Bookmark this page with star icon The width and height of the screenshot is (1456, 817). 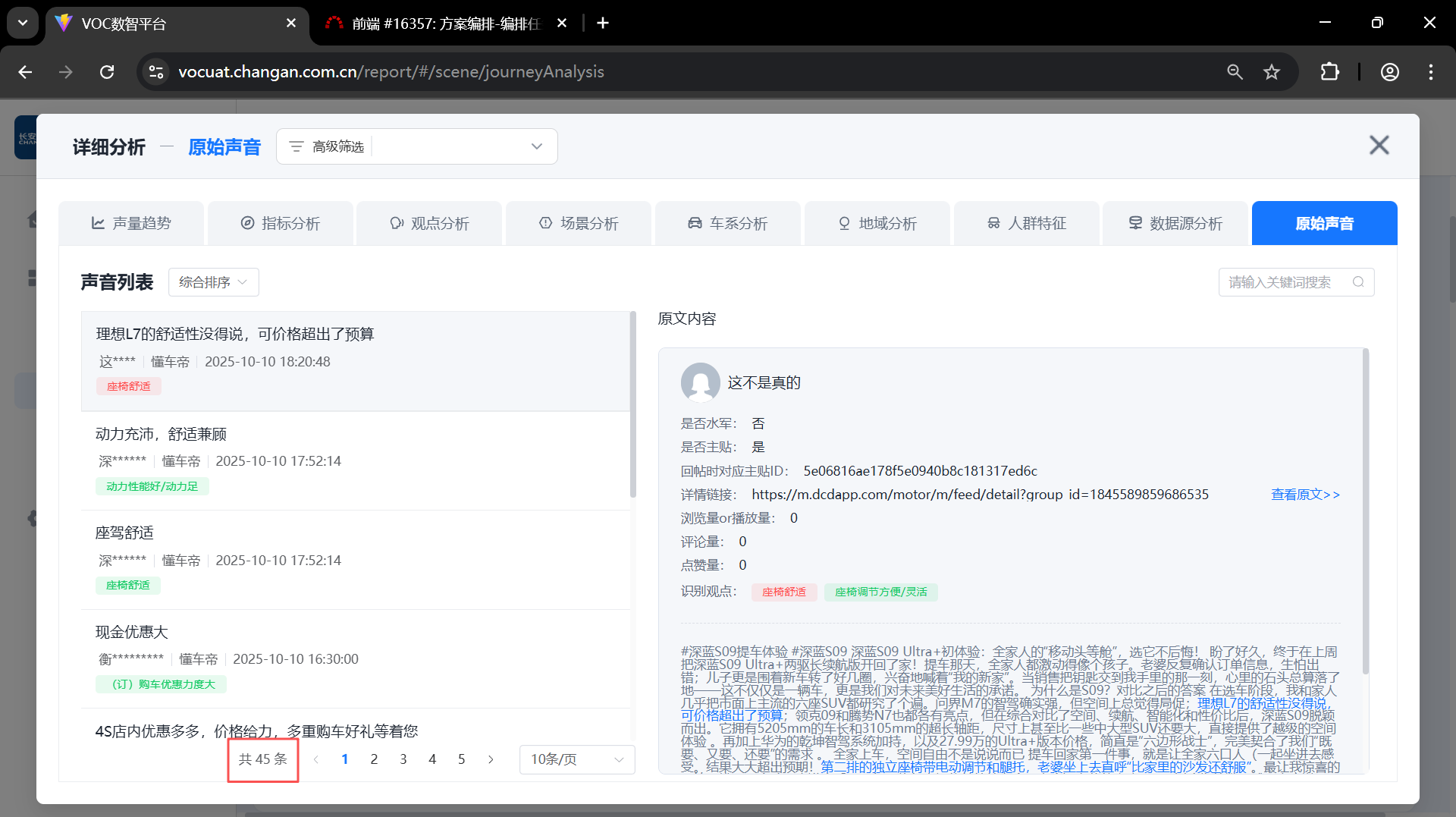coord(1272,72)
